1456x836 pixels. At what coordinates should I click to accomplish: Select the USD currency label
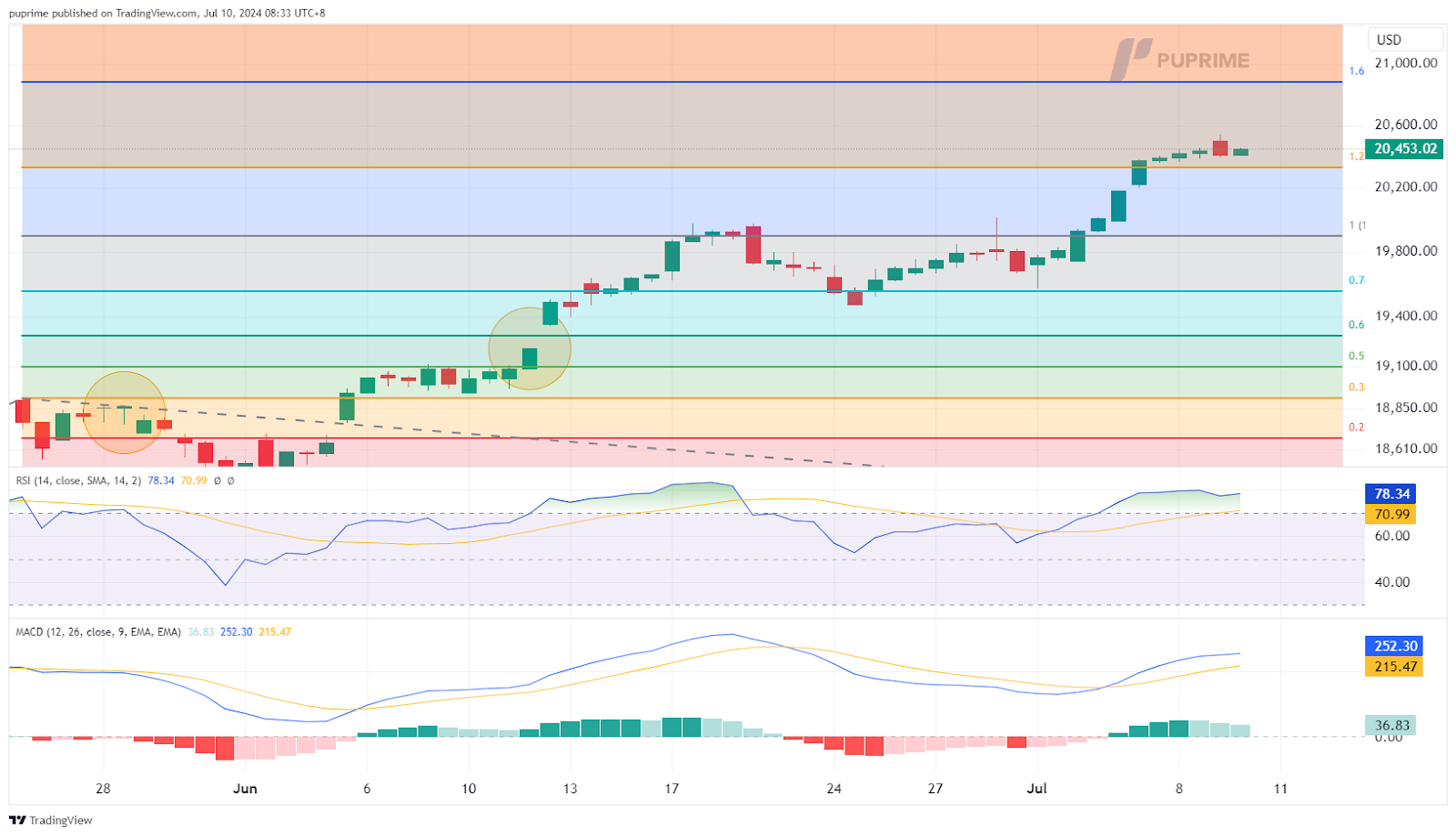[x=1406, y=39]
